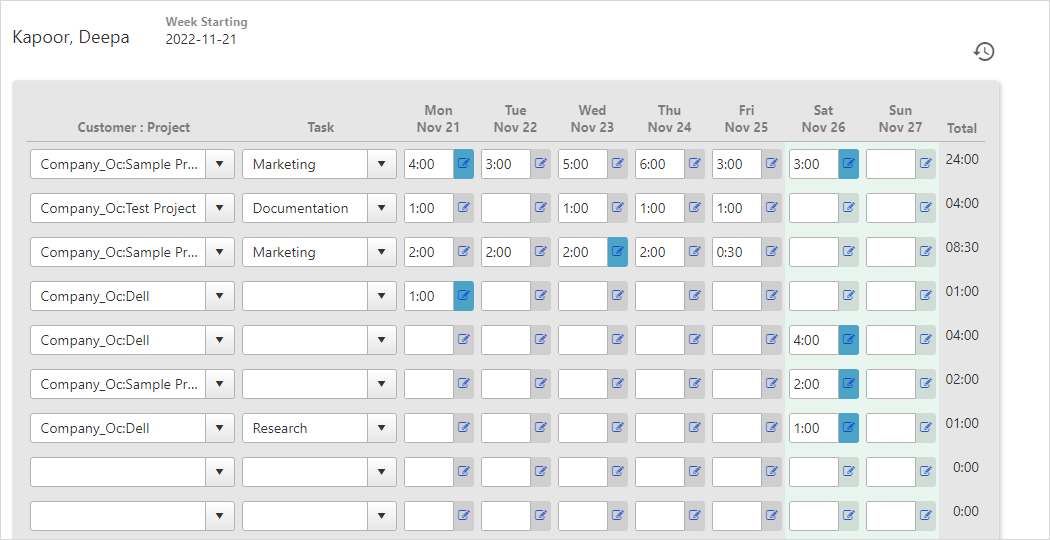Expand the Research task dropdown arrow
1050x540 pixels.
(382, 428)
